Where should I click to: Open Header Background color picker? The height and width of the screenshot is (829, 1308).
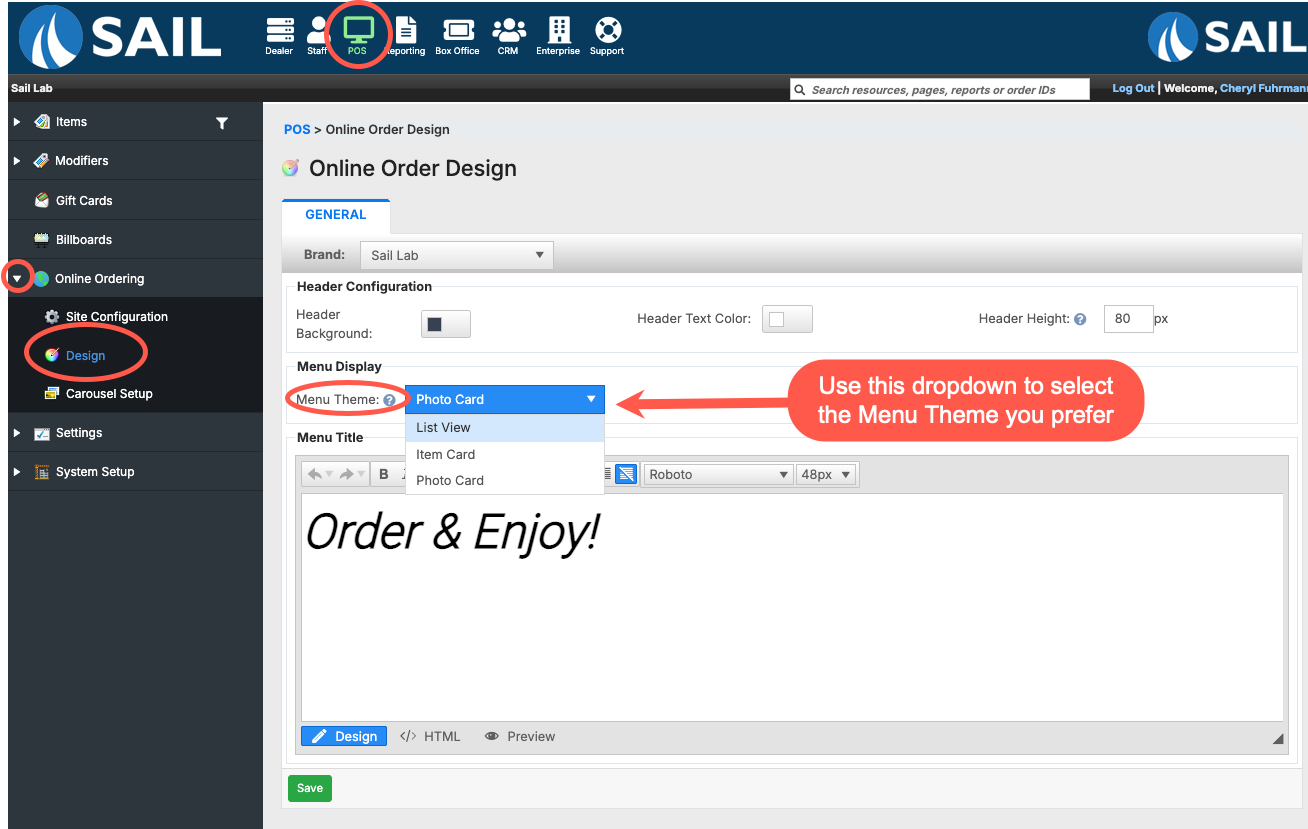[x=446, y=324]
